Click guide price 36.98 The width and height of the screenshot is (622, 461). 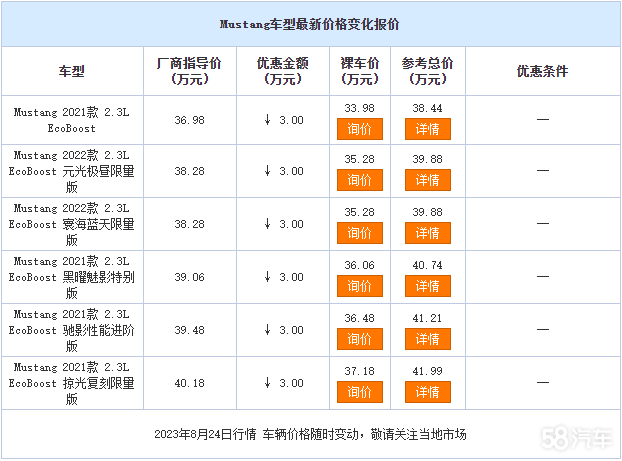[190, 120]
